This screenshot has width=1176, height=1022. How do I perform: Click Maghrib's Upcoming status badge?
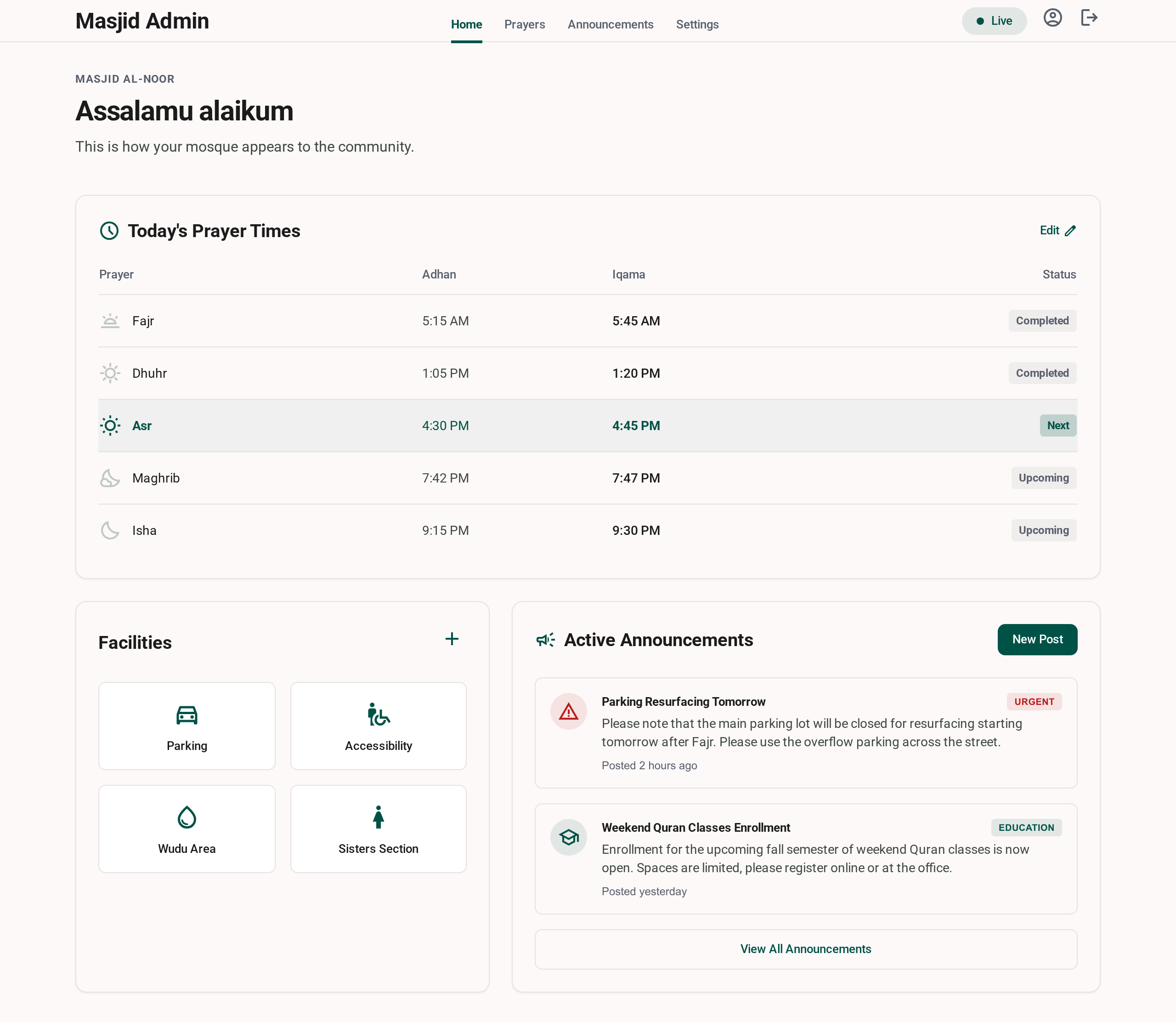(x=1044, y=478)
